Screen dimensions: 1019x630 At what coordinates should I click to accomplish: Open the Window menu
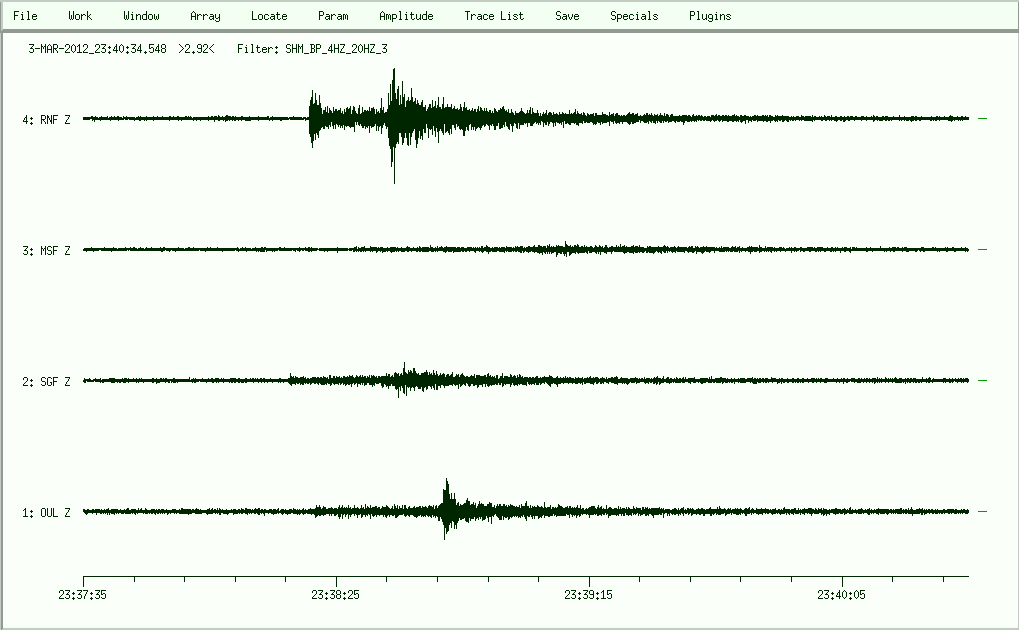pyautogui.click(x=141, y=16)
